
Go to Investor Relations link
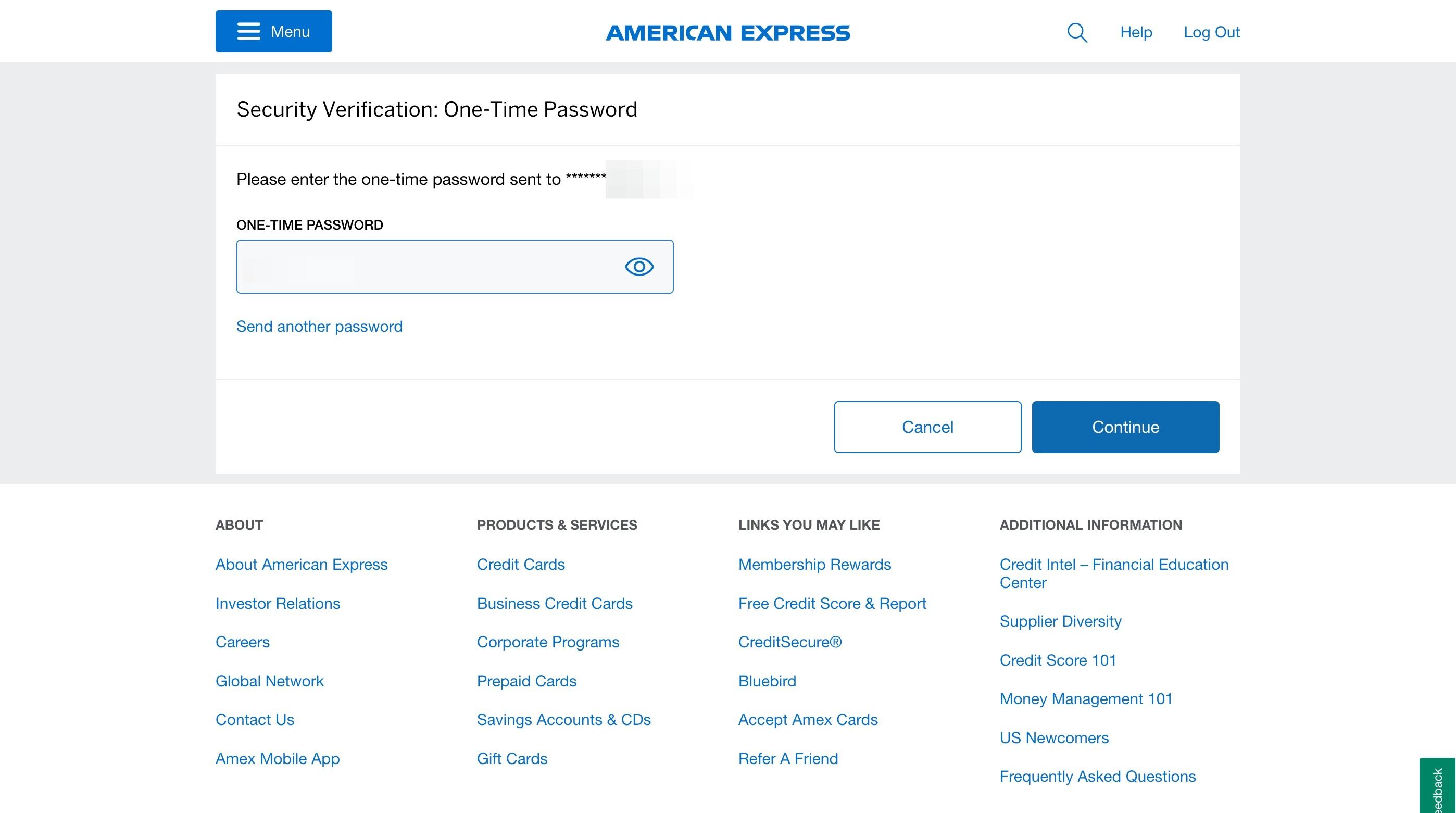[278, 603]
